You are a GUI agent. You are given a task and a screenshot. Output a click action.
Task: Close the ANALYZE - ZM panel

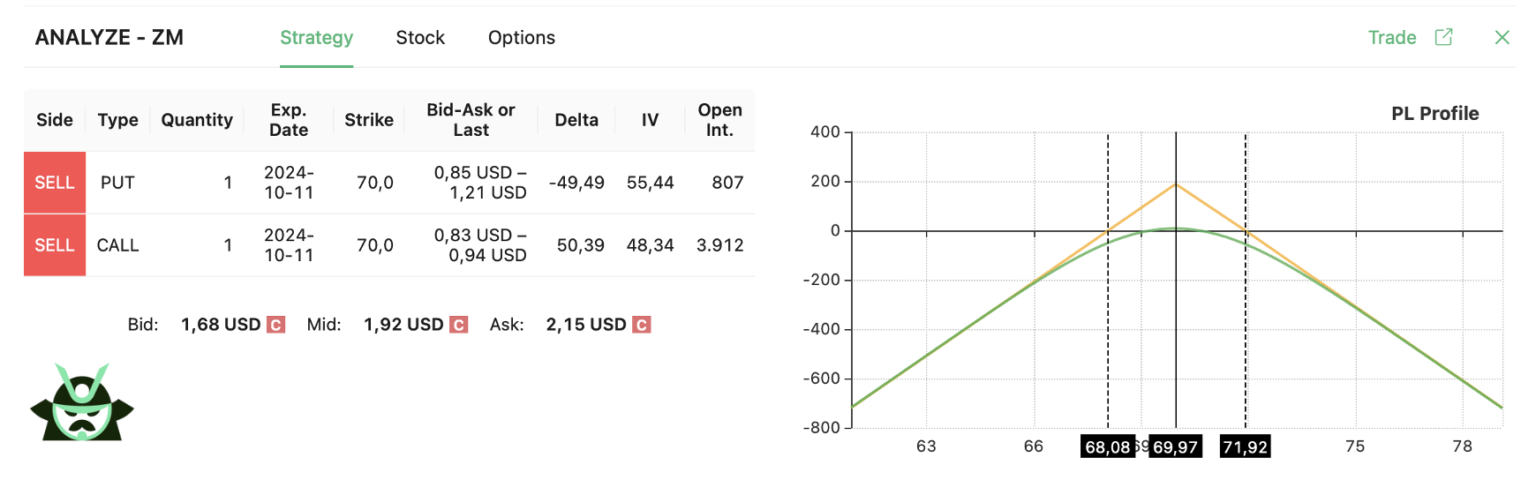(1501, 37)
